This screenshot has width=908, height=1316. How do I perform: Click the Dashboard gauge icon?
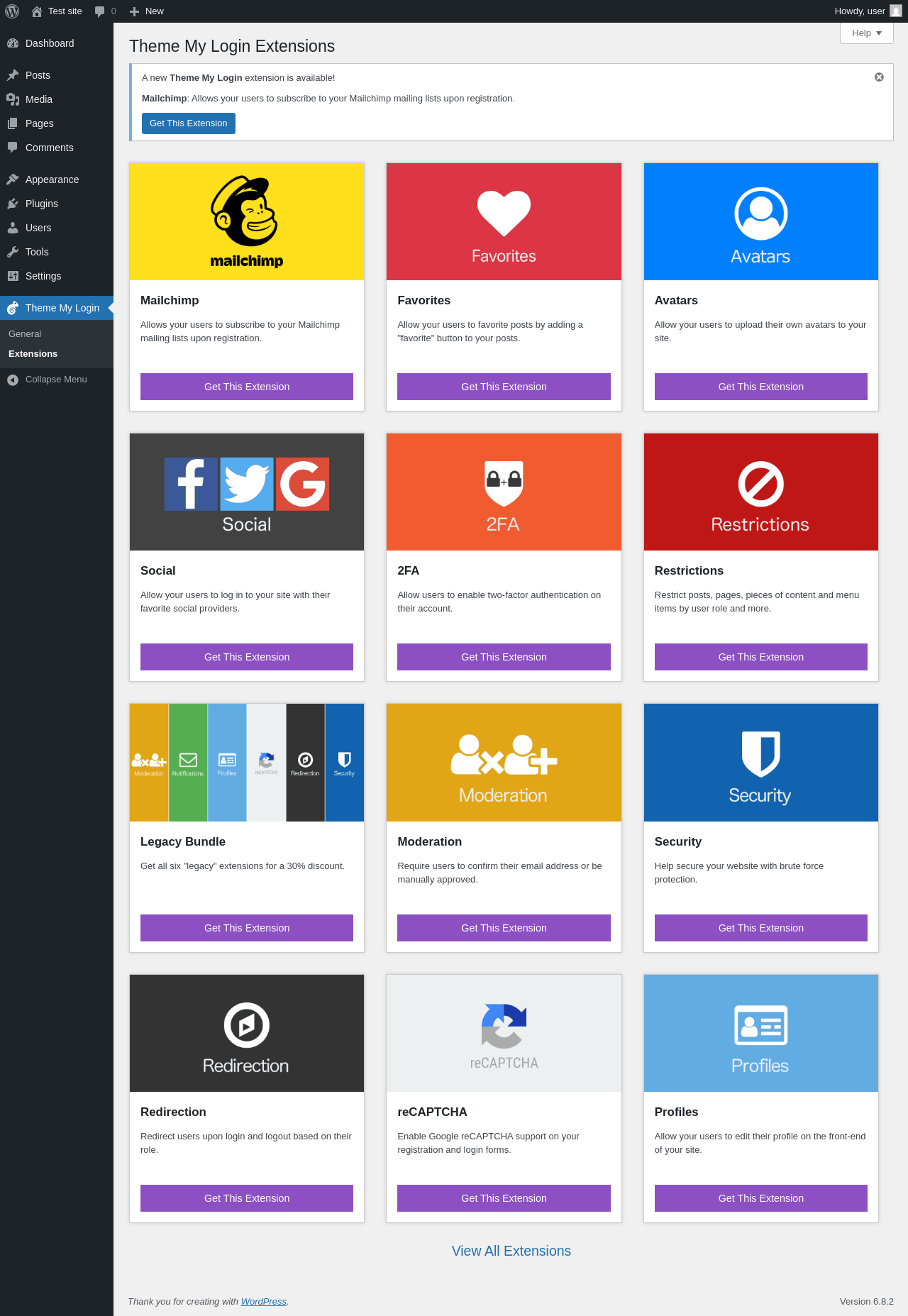click(x=13, y=43)
